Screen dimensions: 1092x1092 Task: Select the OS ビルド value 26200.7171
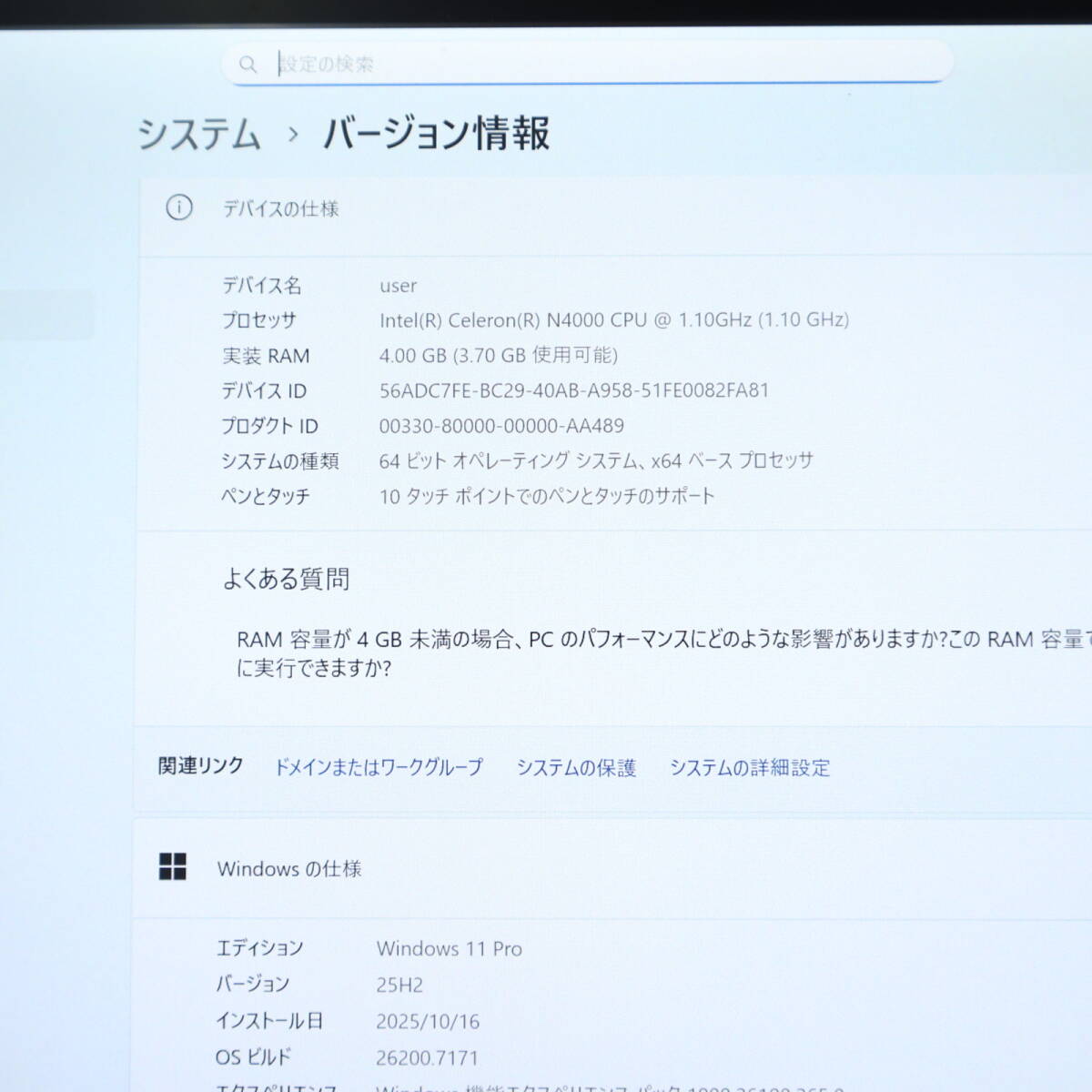pos(427,1058)
